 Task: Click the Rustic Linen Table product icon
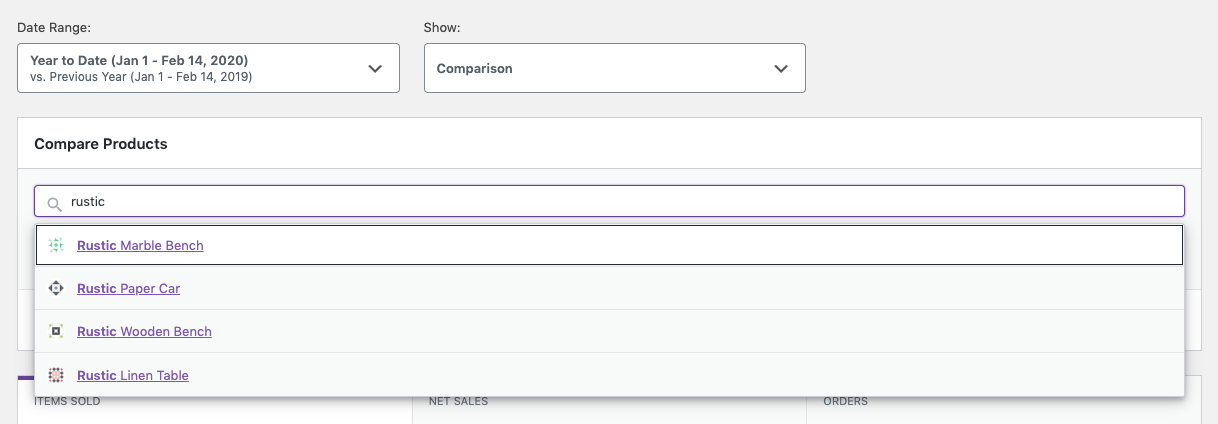point(56,375)
